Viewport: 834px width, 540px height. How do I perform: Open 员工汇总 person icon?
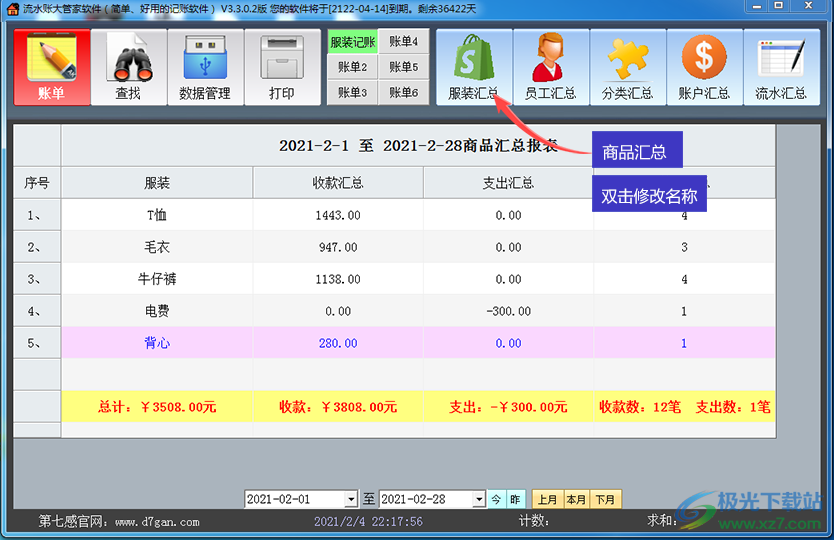[551, 67]
